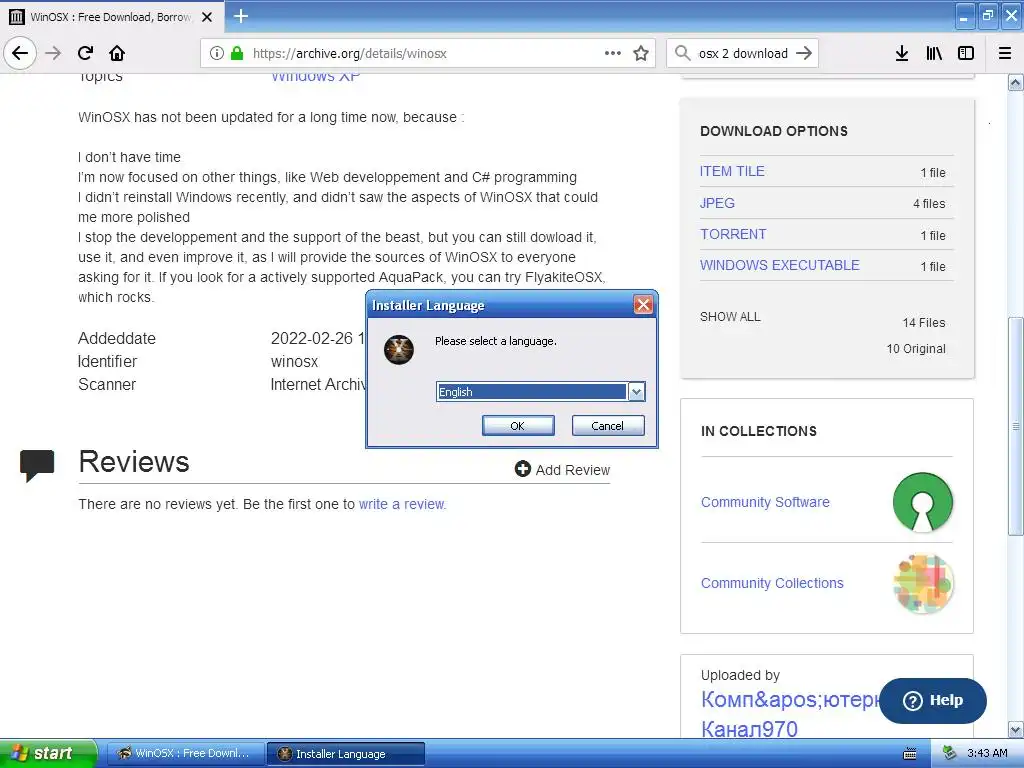Close the WinOSX browser tab
1024x768 pixels.
point(207,17)
